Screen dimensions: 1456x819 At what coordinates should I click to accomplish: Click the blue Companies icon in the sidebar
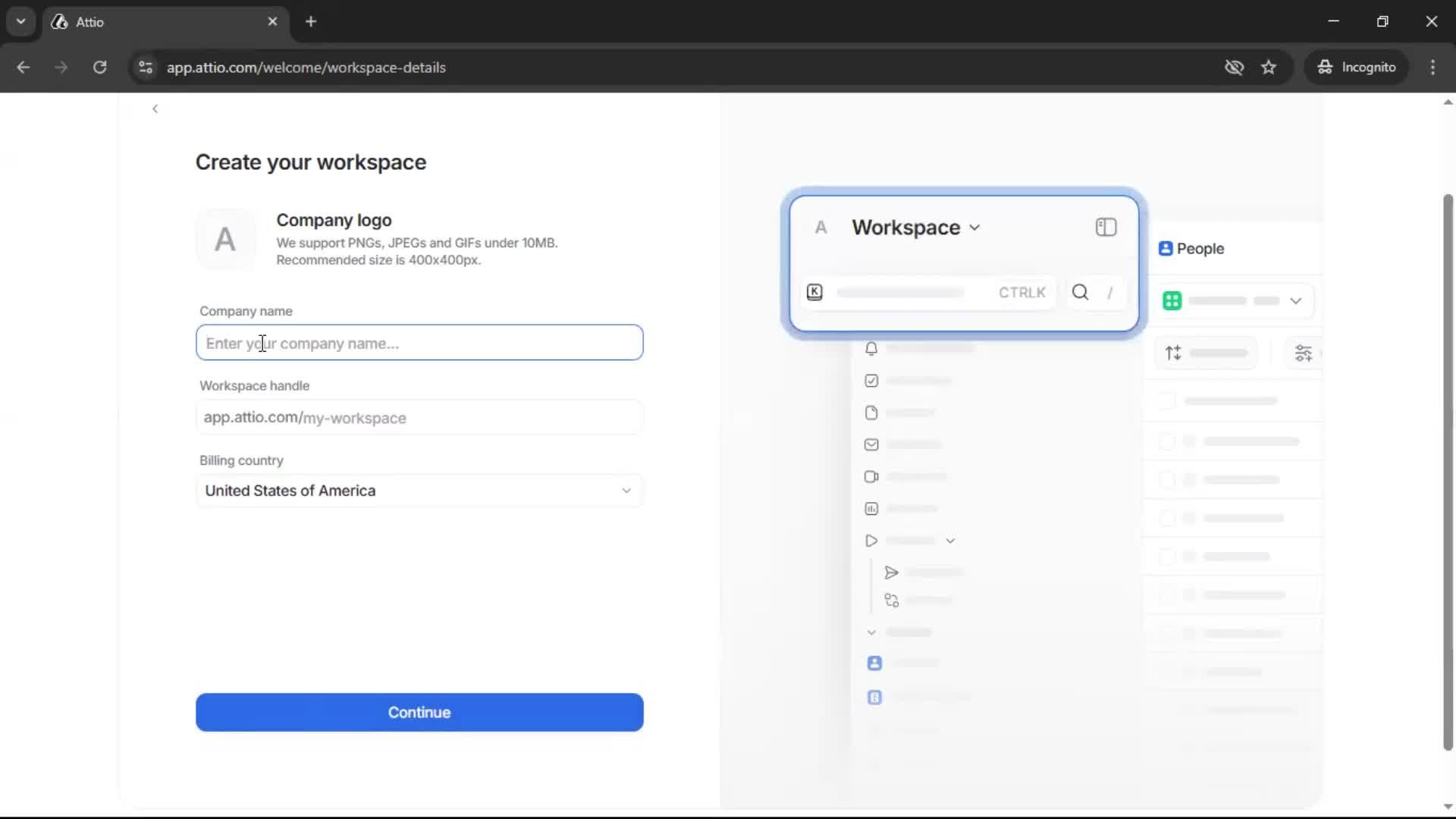click(874, 697)
